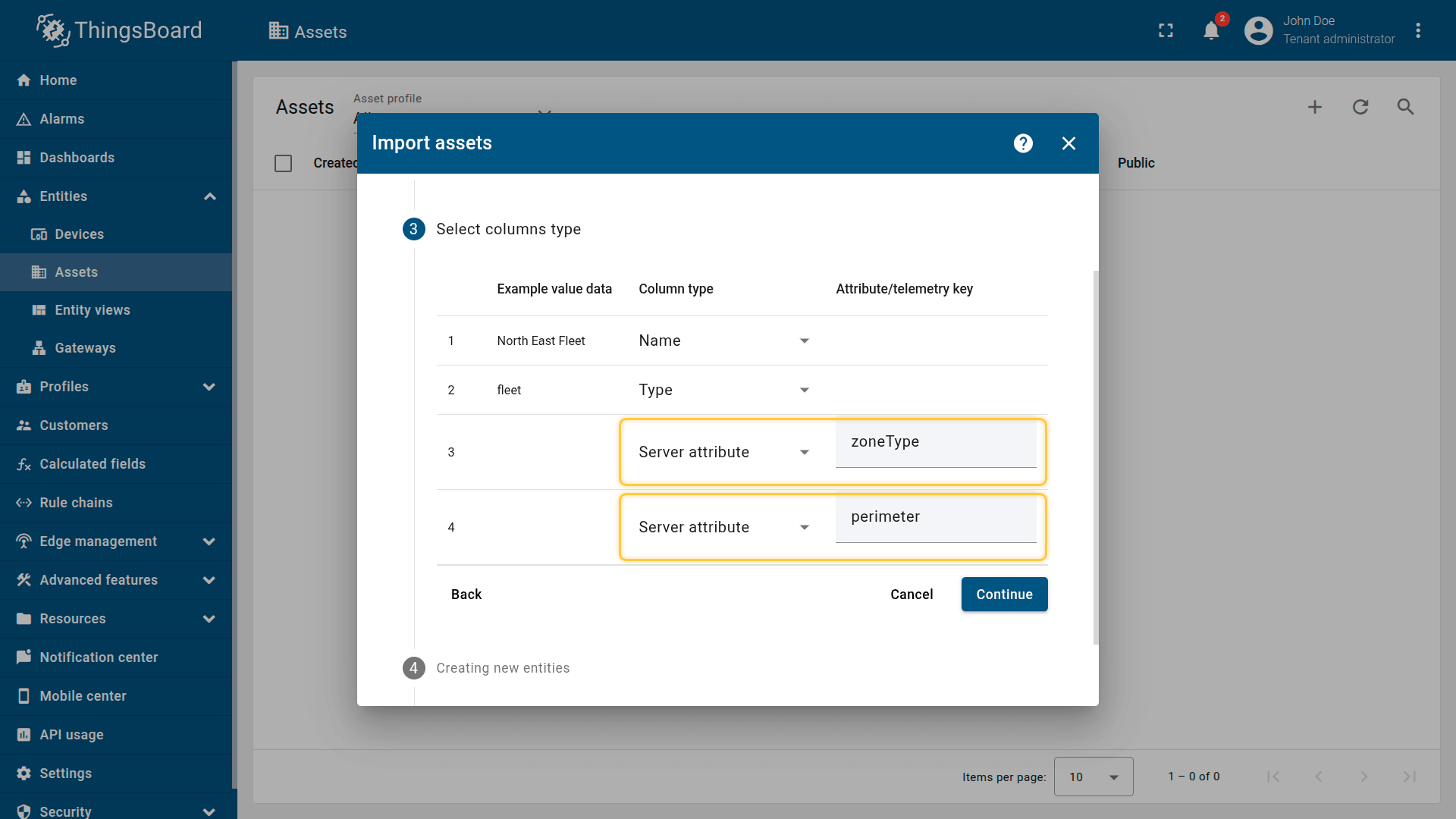Viewport: 1456px width, 819px height.
Task: Open the assets search icon
Action: click(x=1405, y=107)
